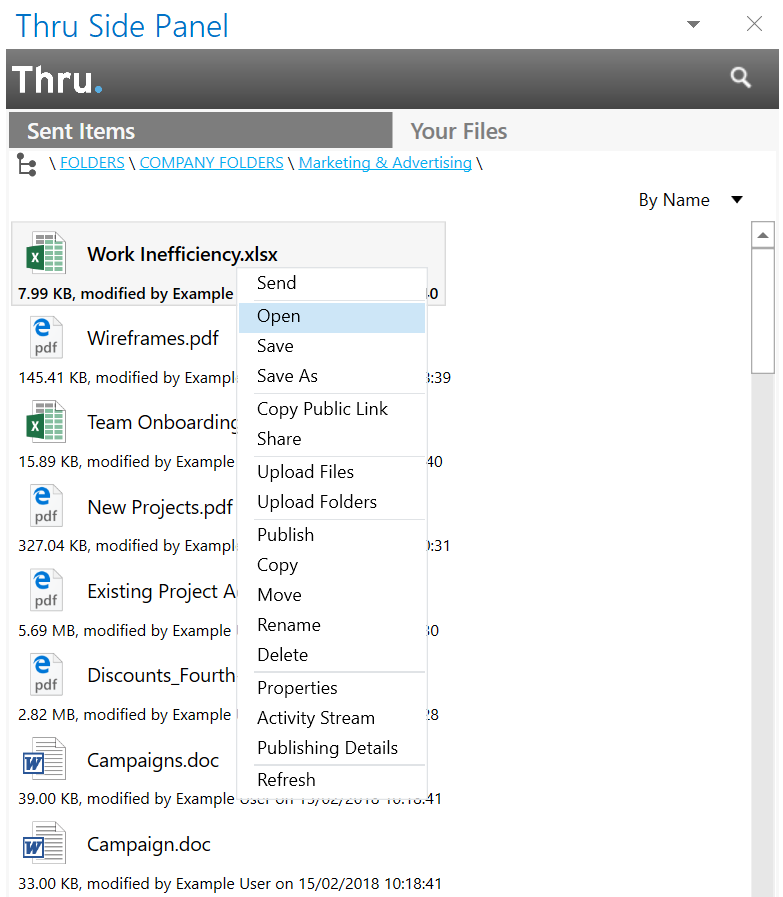Select the Existing Project file name
Screen dimensions: 783x897
tap(162, 592)
